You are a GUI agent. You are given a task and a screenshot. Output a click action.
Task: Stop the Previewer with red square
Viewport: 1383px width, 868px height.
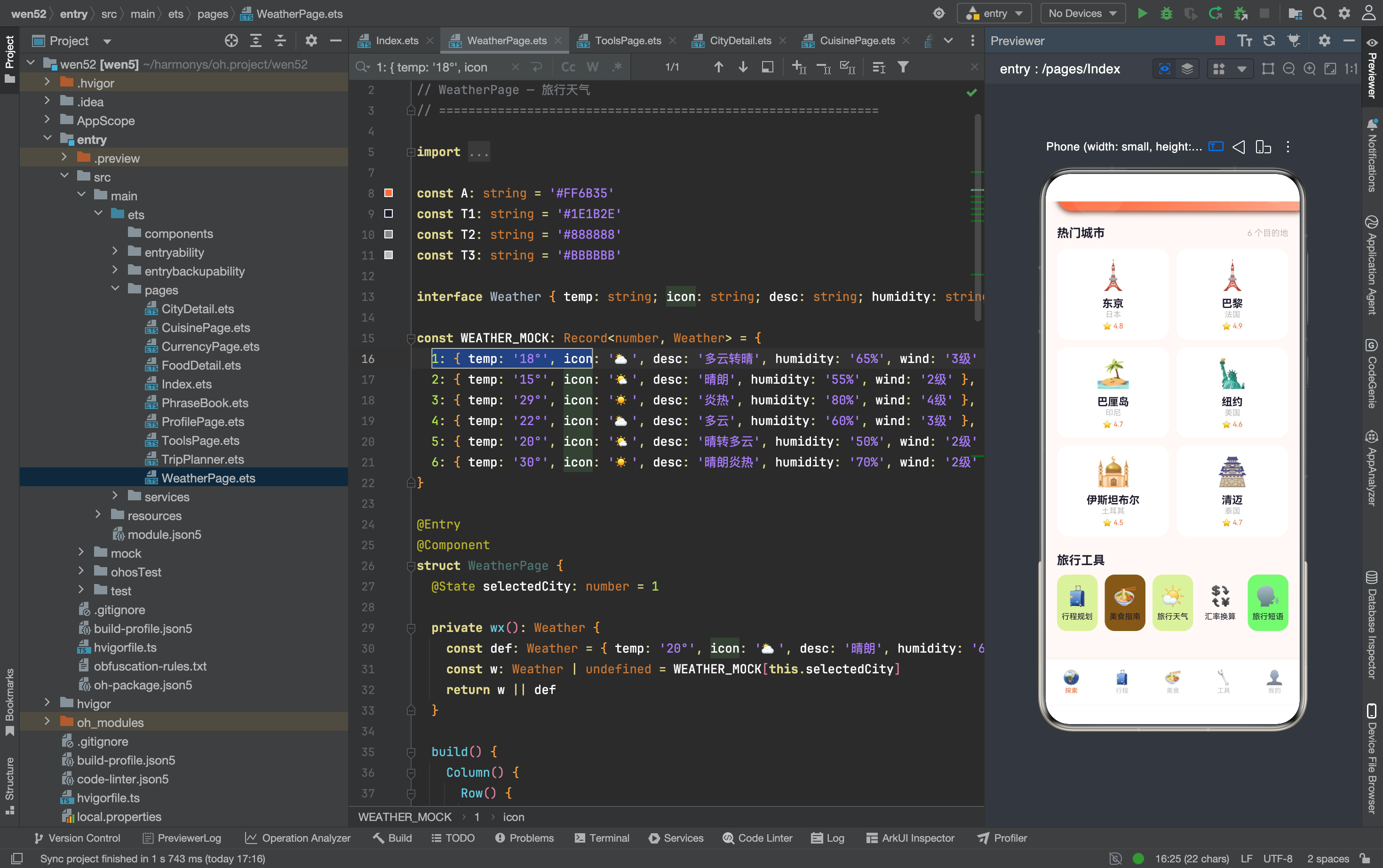pyautogui.click(x=1220, y=41)
